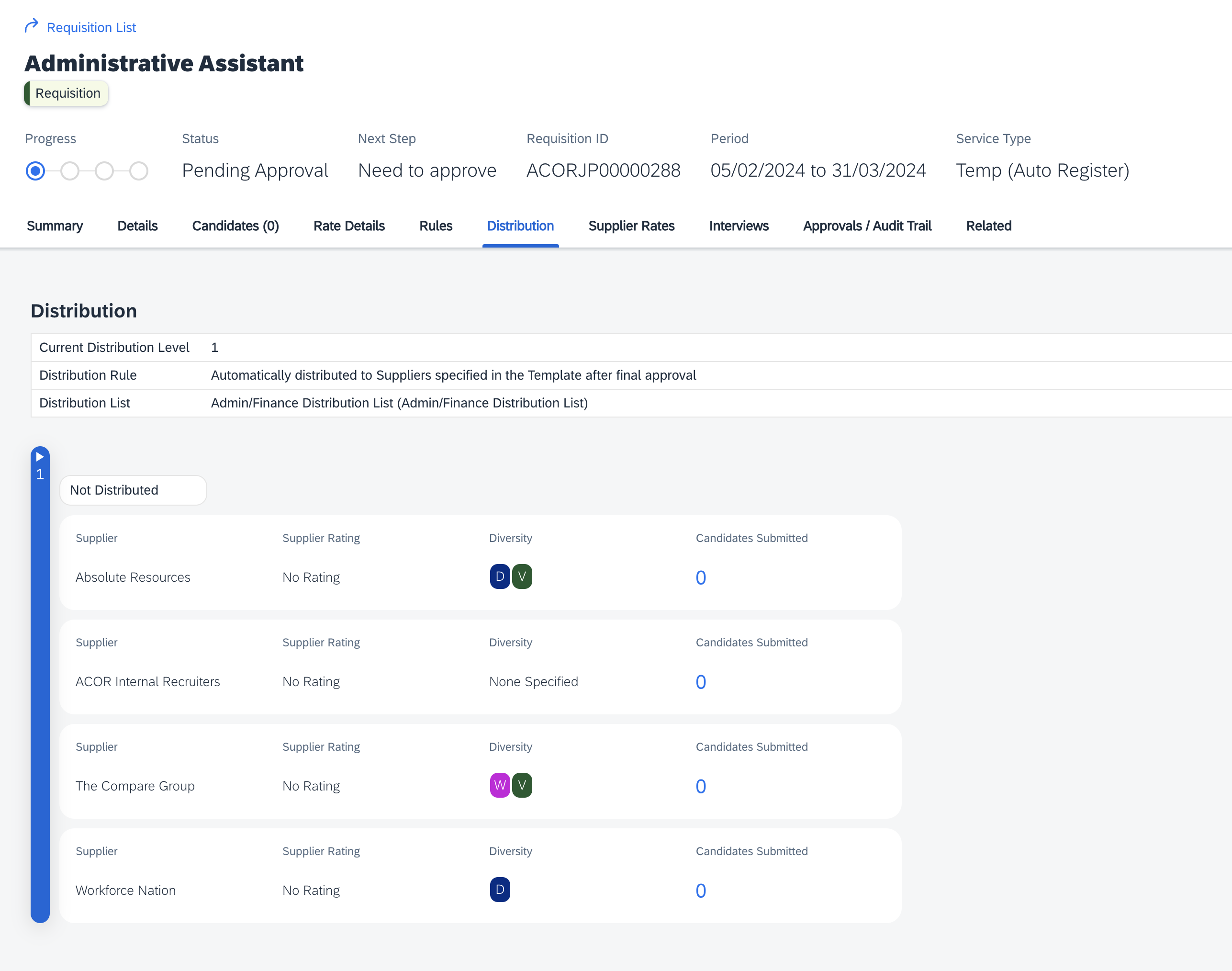Click the Workforce Nation supplier name
1232x971 pixels.
click(125, 890)
